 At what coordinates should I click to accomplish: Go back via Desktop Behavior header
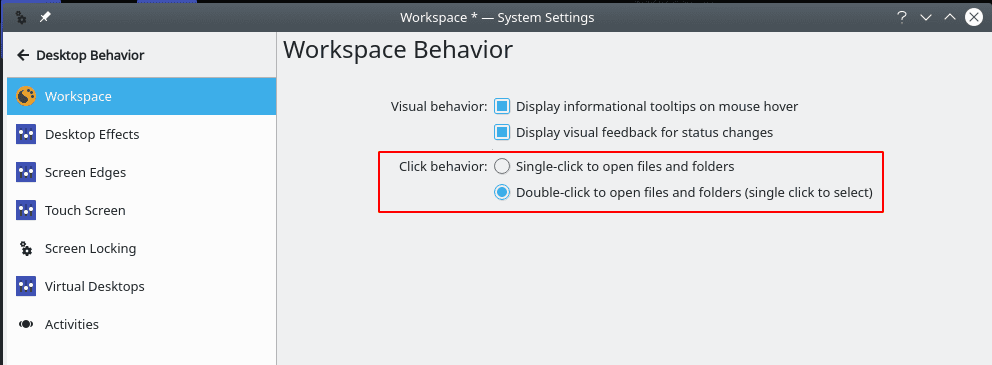point(90,55)
